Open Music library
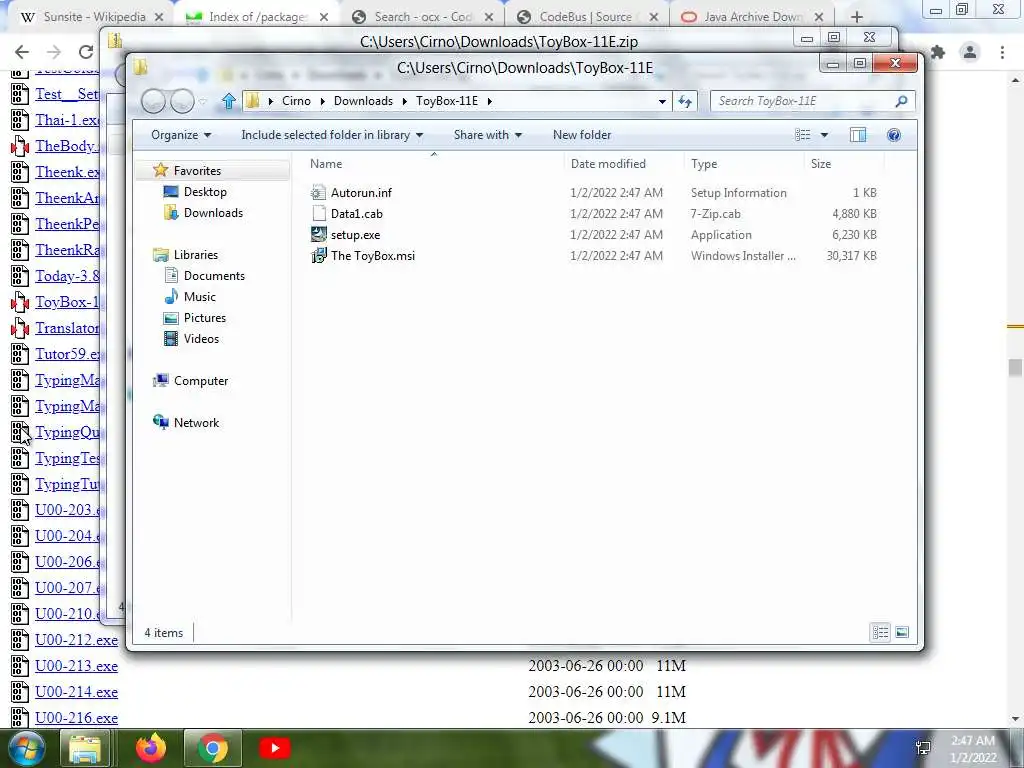 [x=199, y=296]
